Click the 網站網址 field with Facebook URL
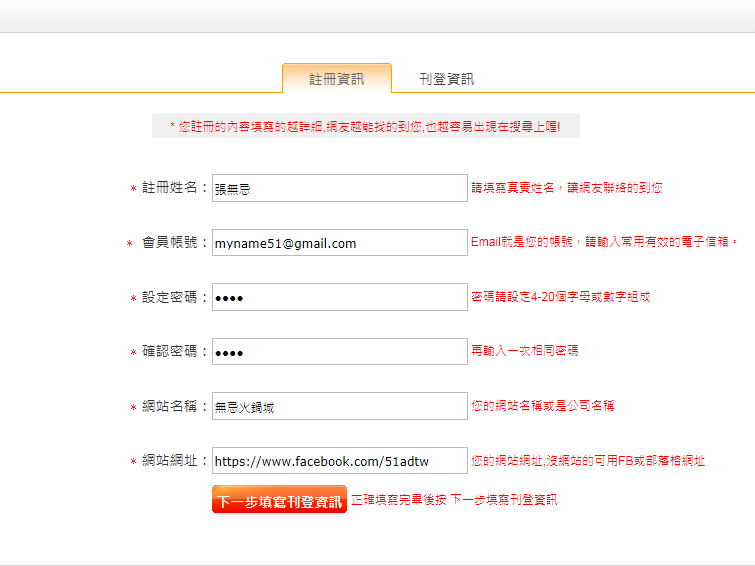Image resolution: width=755 pixels, height=566 pixels. (339, 461)
